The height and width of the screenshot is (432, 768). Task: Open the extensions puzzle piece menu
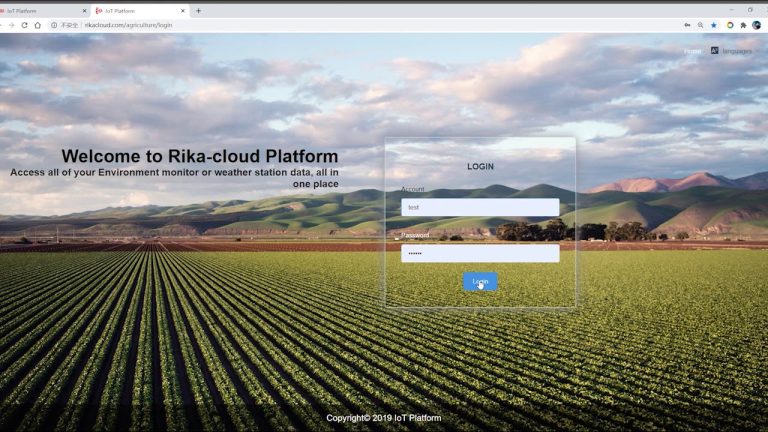click(743, 25)
